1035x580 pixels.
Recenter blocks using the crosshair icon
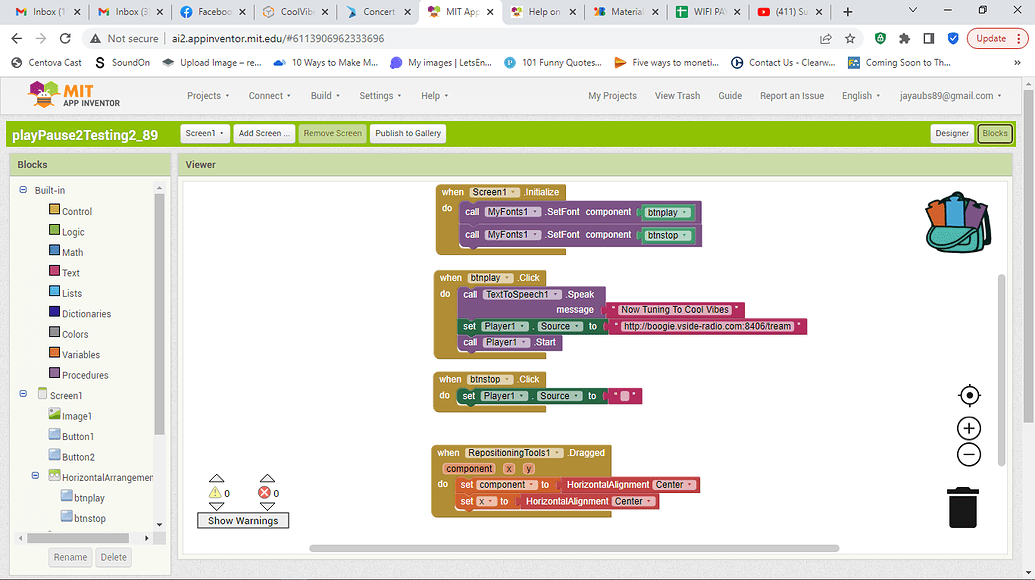point(968,395)
